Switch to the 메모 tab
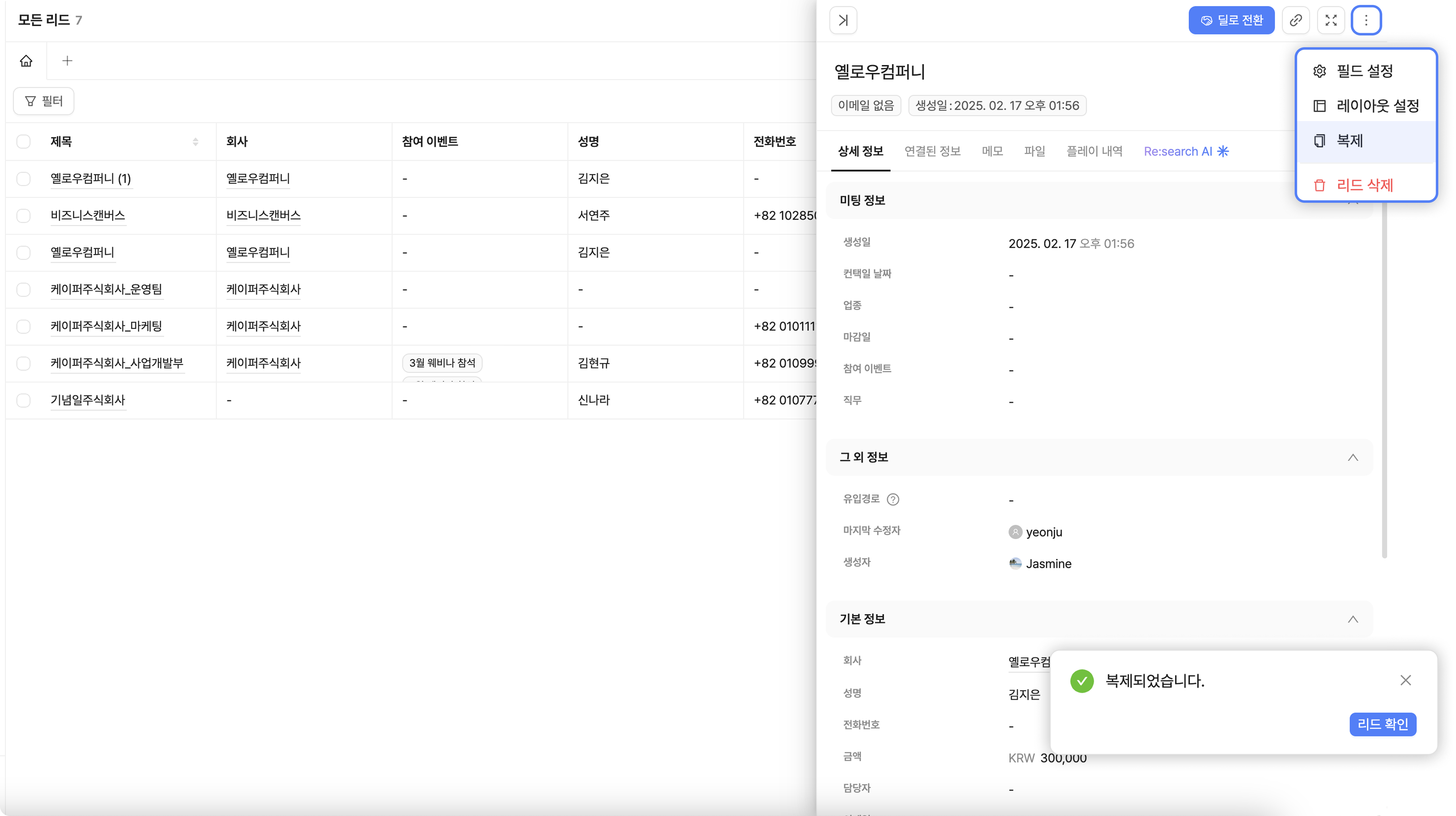The image size is (1456, 816). click(992, 152)
